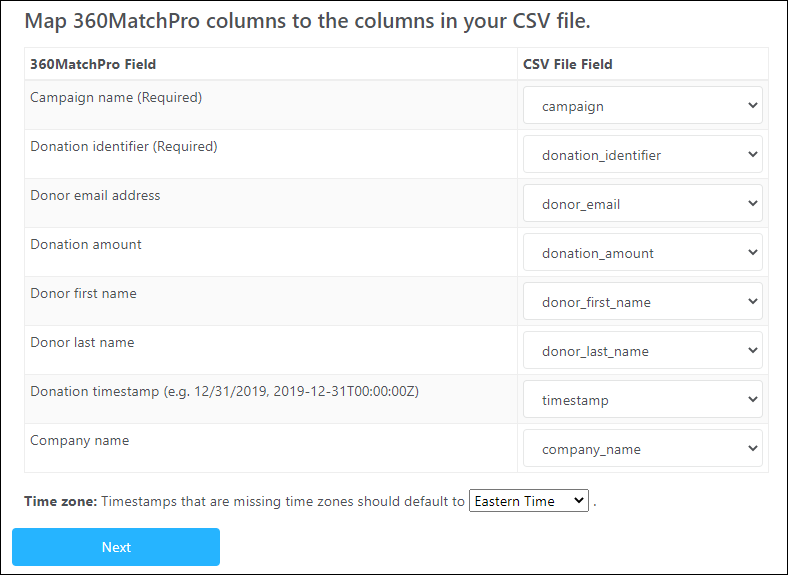Screen dimensions: 788x575
Task: Click the Donation amount row label
Action: pyautogui.click(x=86, y=245)
